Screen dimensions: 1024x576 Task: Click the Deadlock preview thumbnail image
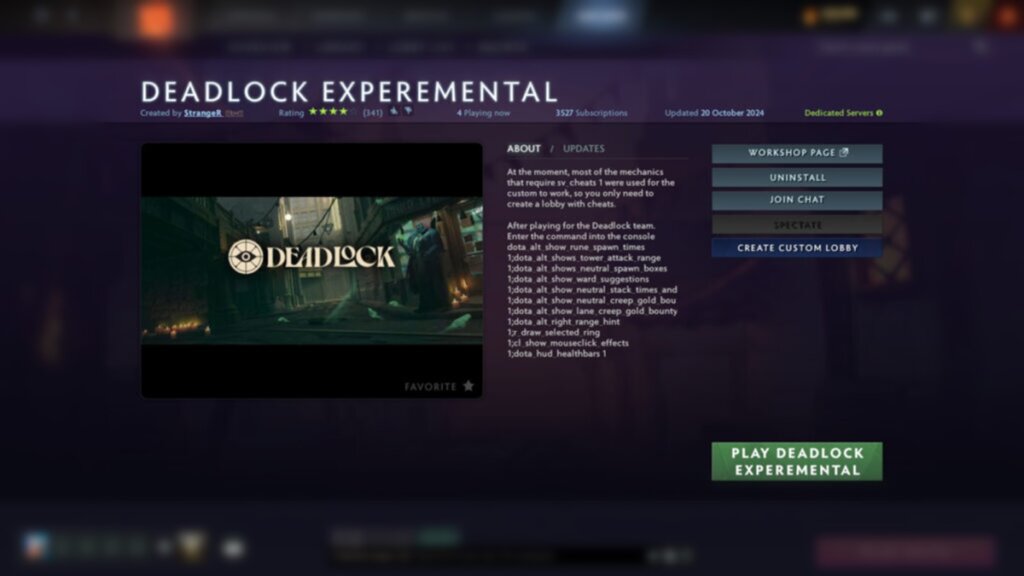310,265
